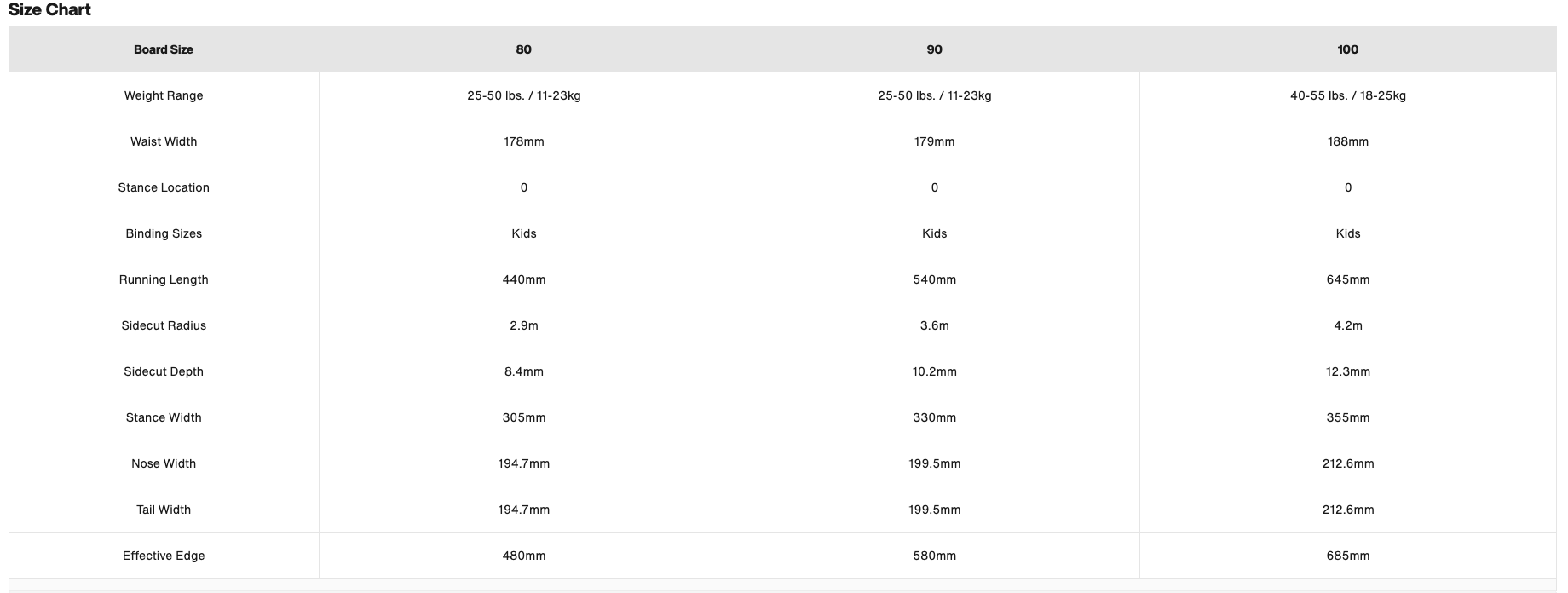Click the 90 board size column header
Image resolution: width=1568 pixels, height=593 pixels.
point(934,49)
